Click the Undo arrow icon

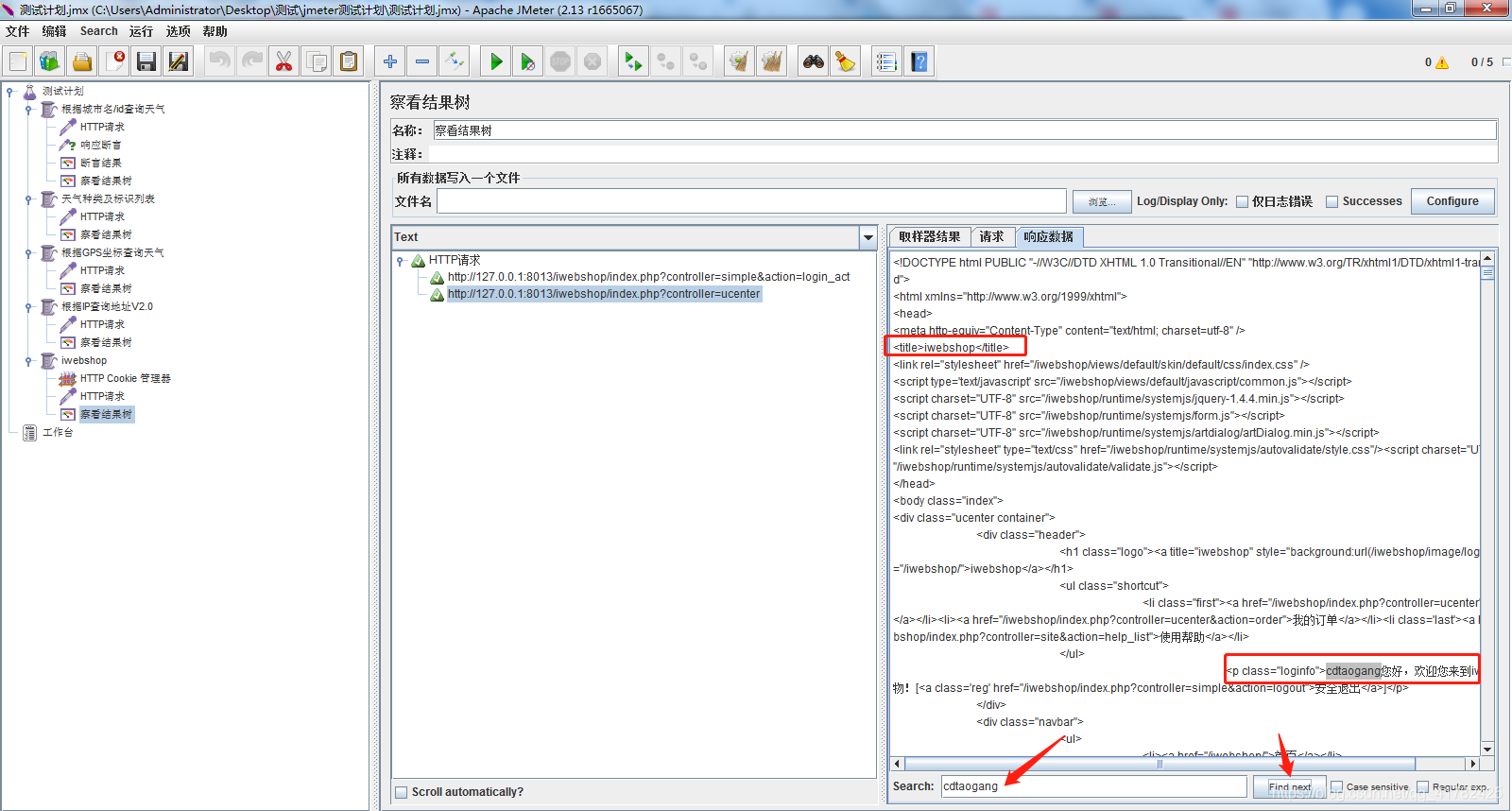220,61
